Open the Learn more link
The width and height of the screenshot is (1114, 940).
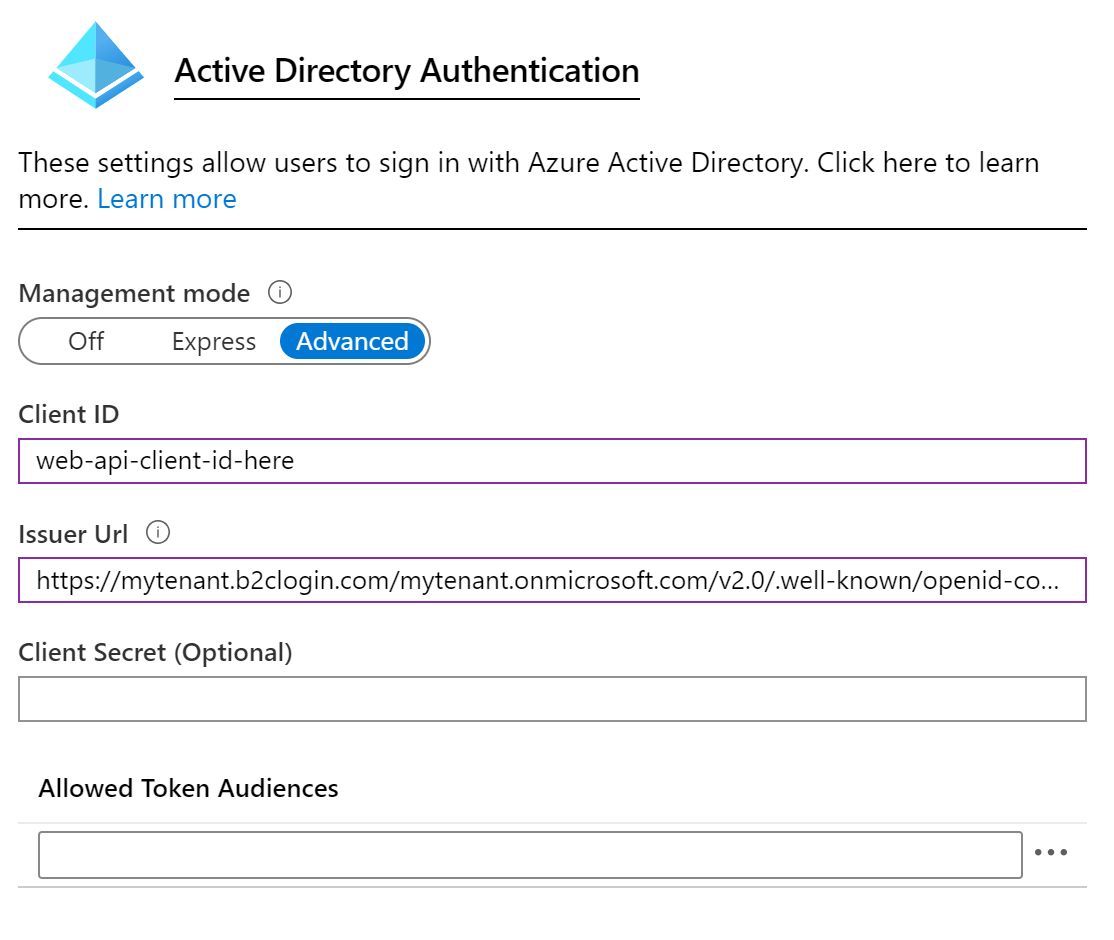[167, 199]
